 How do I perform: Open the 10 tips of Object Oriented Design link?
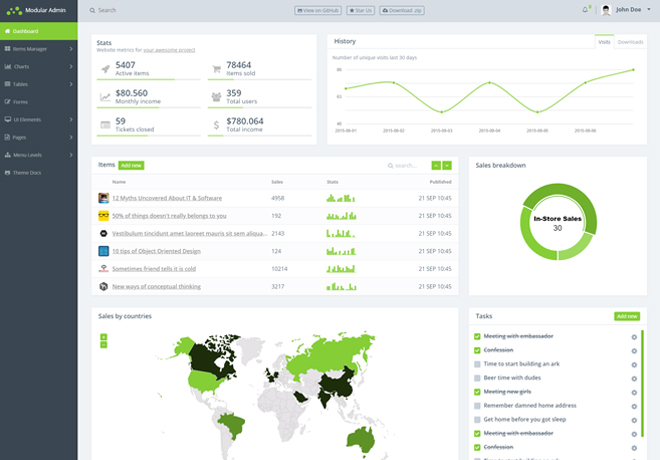click(156, 251)
